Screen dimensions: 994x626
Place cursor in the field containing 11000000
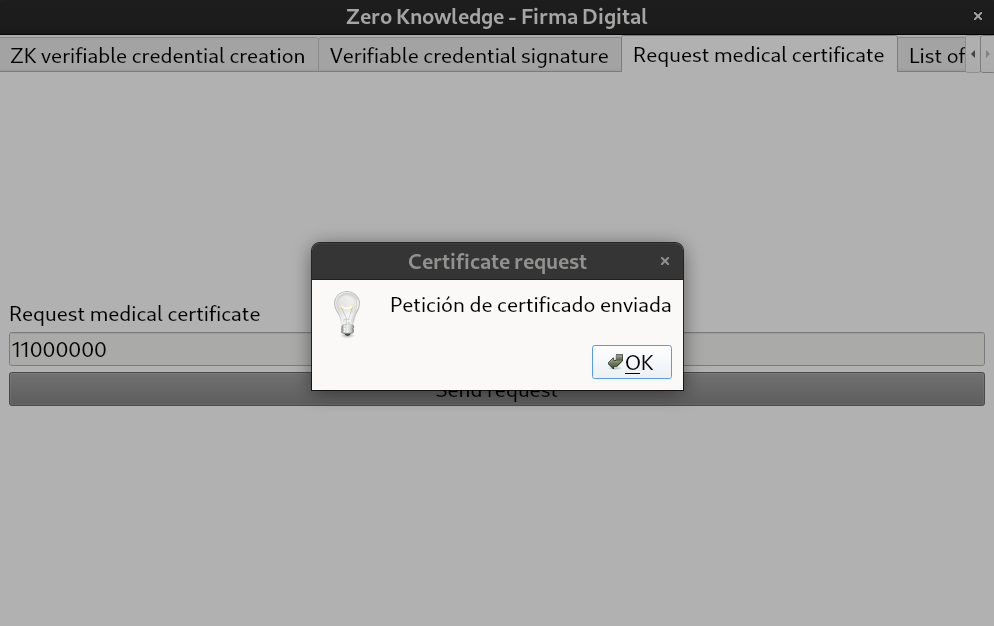pyautogui.click(x=150, y=349)
